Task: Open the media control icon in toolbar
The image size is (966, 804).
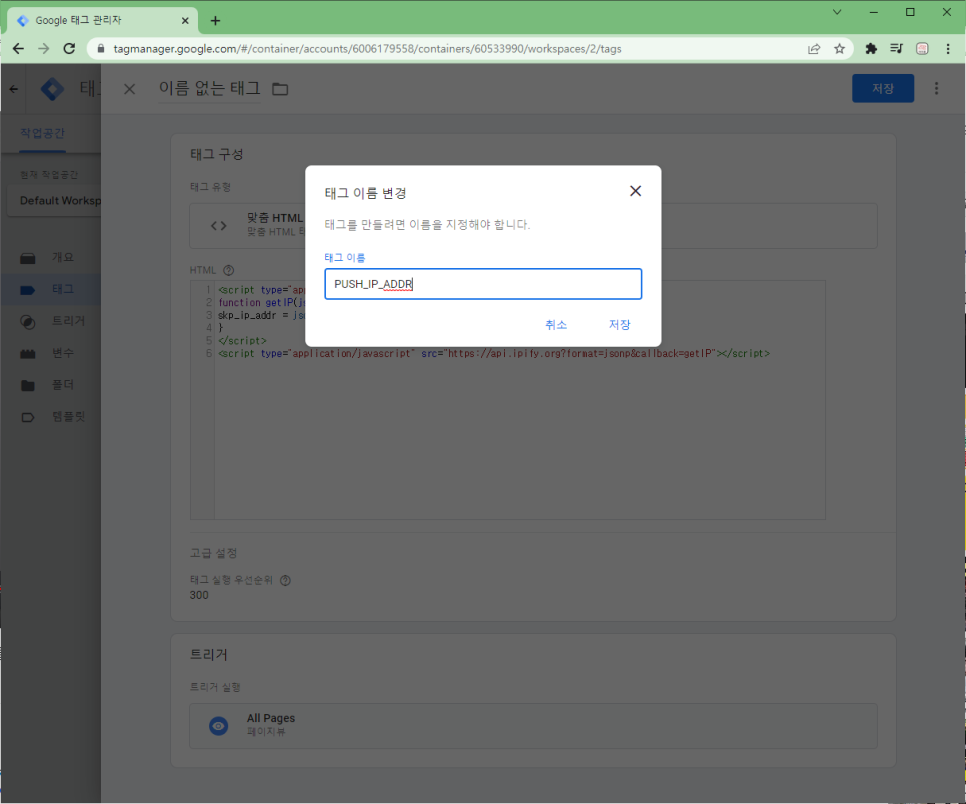Action: (x=896, y=49)
